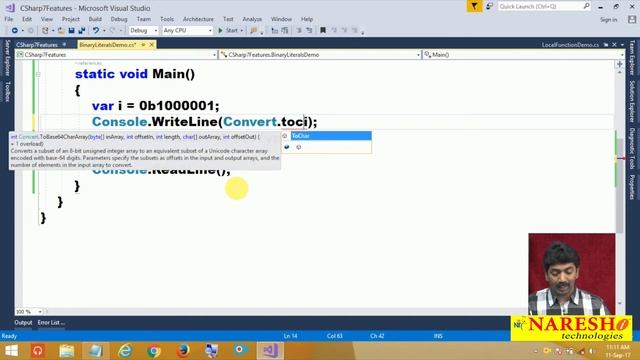The height and width of the screenshot is (360, 640).
Task: Open the Architecture menu
Action: (198, 19)
